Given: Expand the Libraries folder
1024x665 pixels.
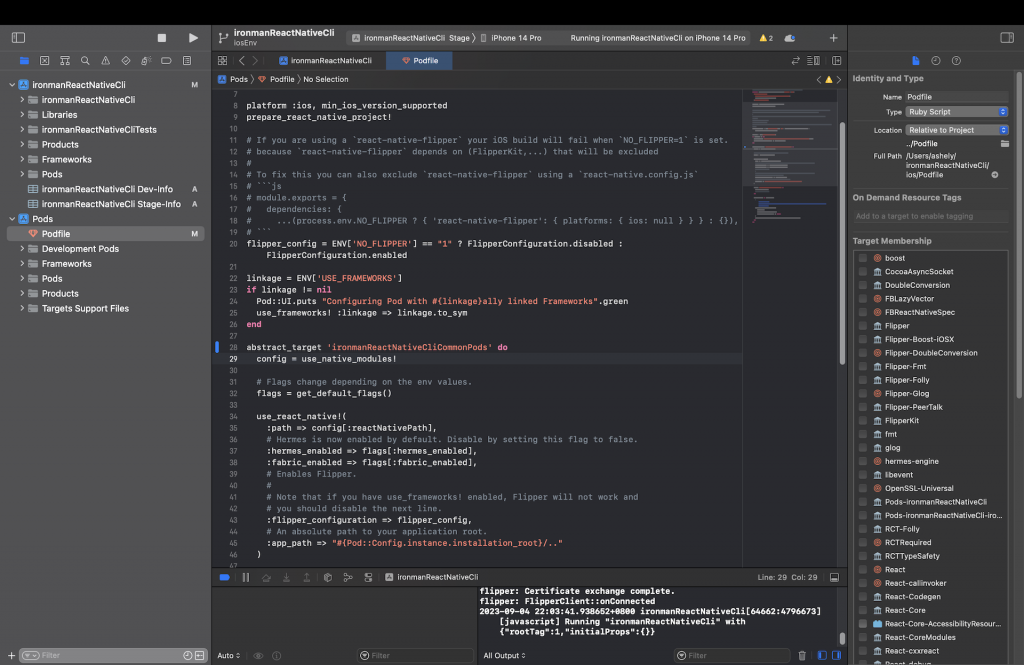Looking at the screenshot, I should click(x=22, y=114).
